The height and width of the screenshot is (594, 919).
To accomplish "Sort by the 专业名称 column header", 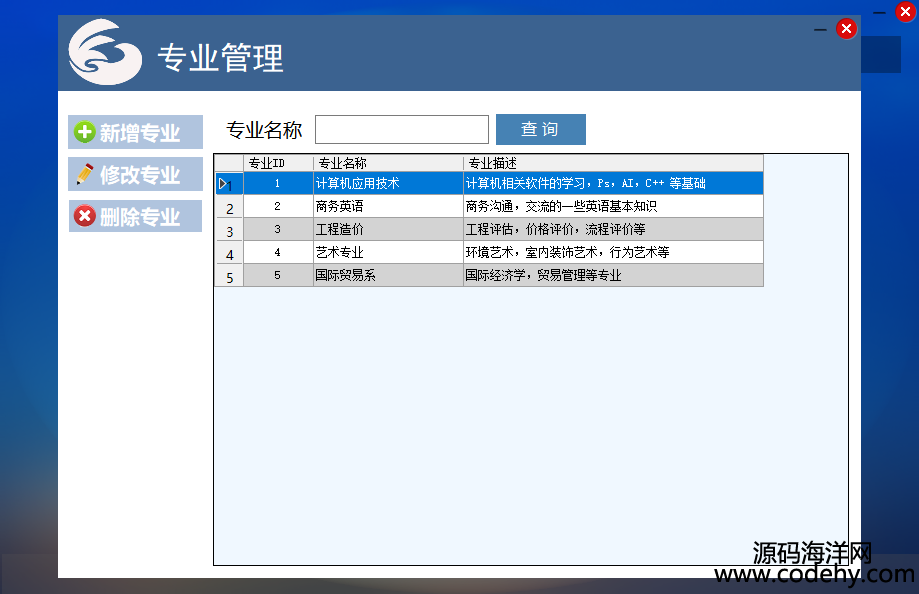I will [x=387, y=163].
